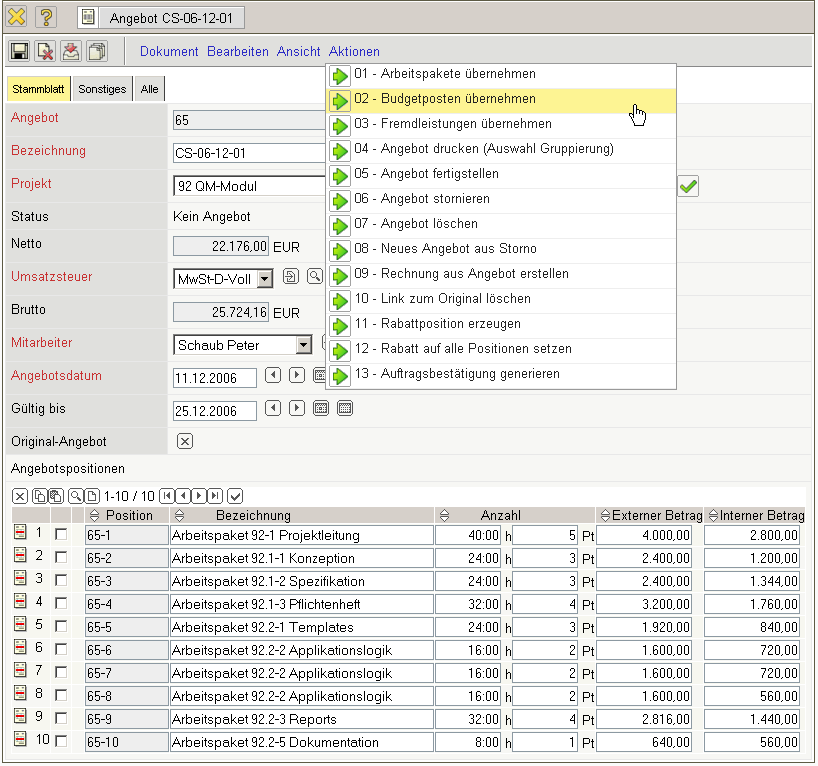Image resolution: width=818 pixels, height=766 pixels.
Task: Click the X icon next to Original-Angebot
Action: click(x=184, y=441)
